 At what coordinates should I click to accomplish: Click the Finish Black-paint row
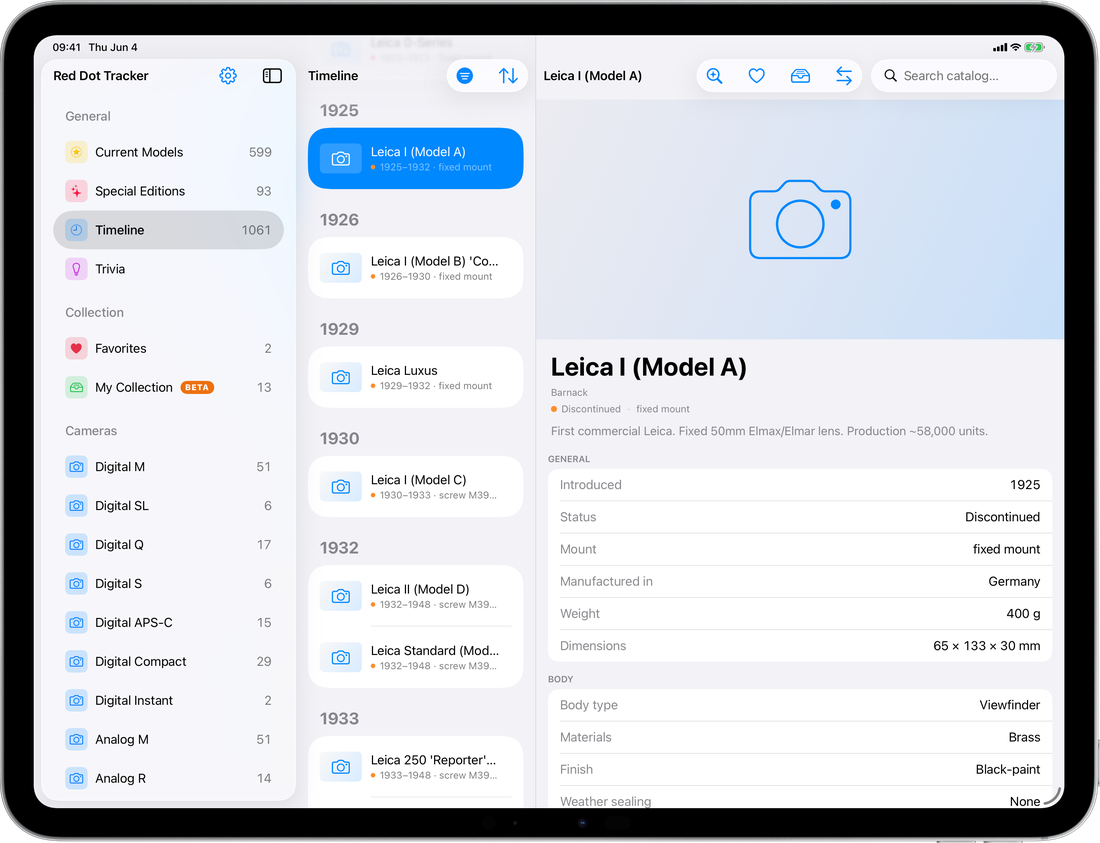coord(800,769)
